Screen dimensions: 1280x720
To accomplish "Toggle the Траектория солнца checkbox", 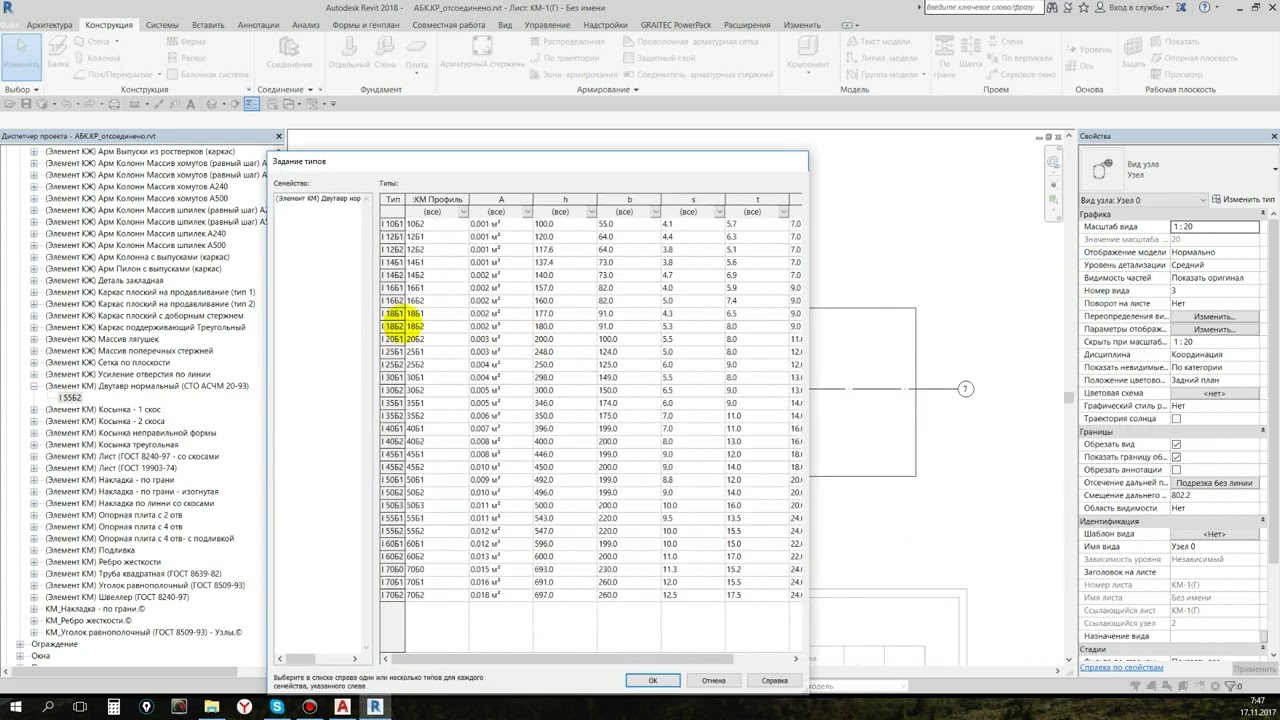I will tap(1176, 419).
